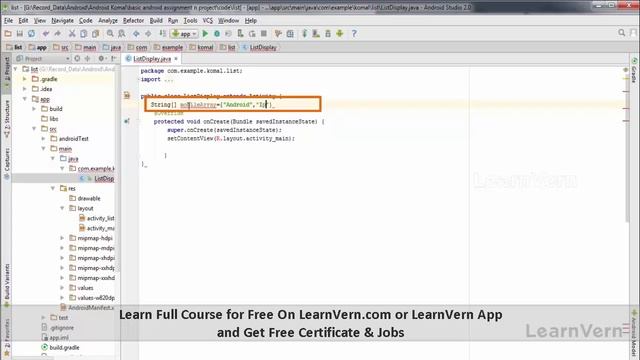Click the example breadcrumb

click(168, 47)
